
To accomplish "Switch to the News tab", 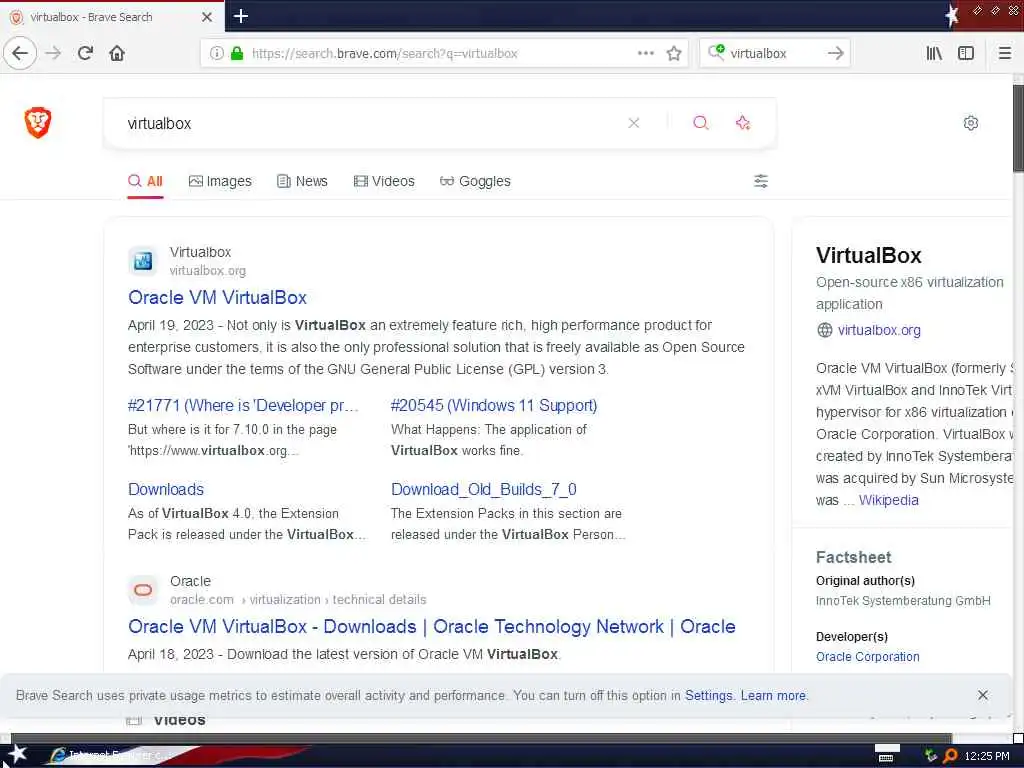I will pos(302,181).
